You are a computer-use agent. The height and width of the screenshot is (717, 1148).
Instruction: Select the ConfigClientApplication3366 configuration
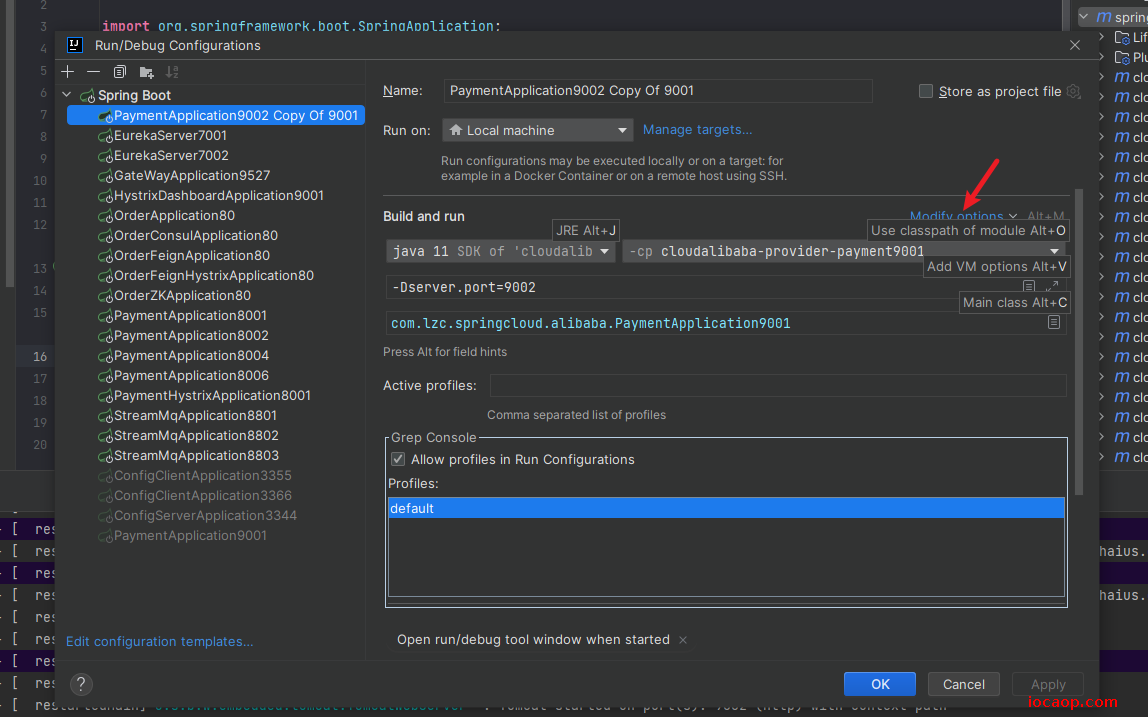coord(203,496)
